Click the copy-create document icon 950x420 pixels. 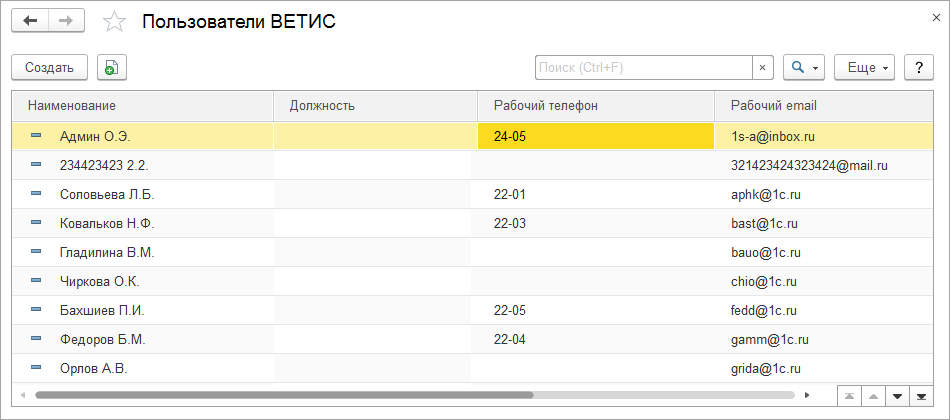pos(112,67)
